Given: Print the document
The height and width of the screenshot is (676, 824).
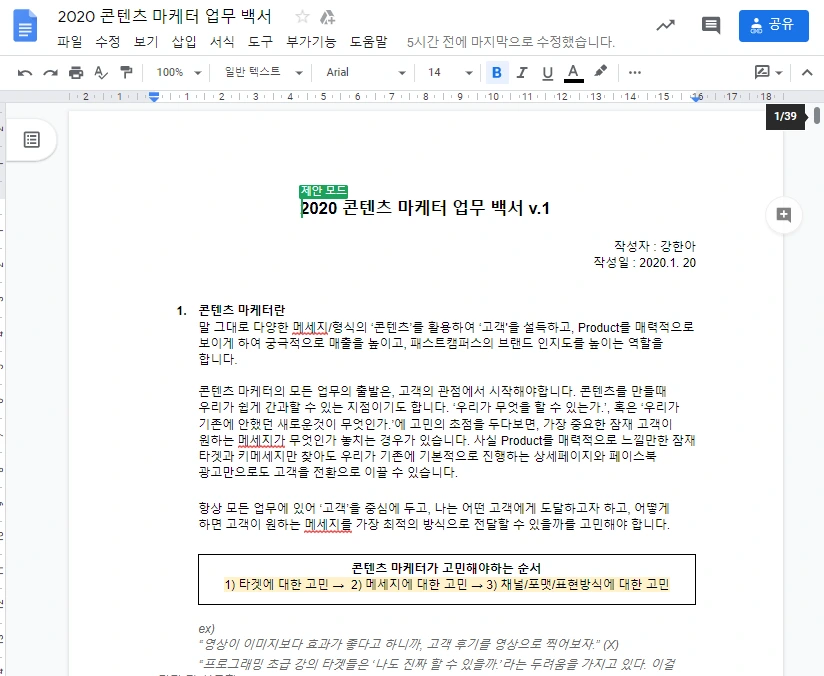Looking at the screenshot, I should click(76, 73).
